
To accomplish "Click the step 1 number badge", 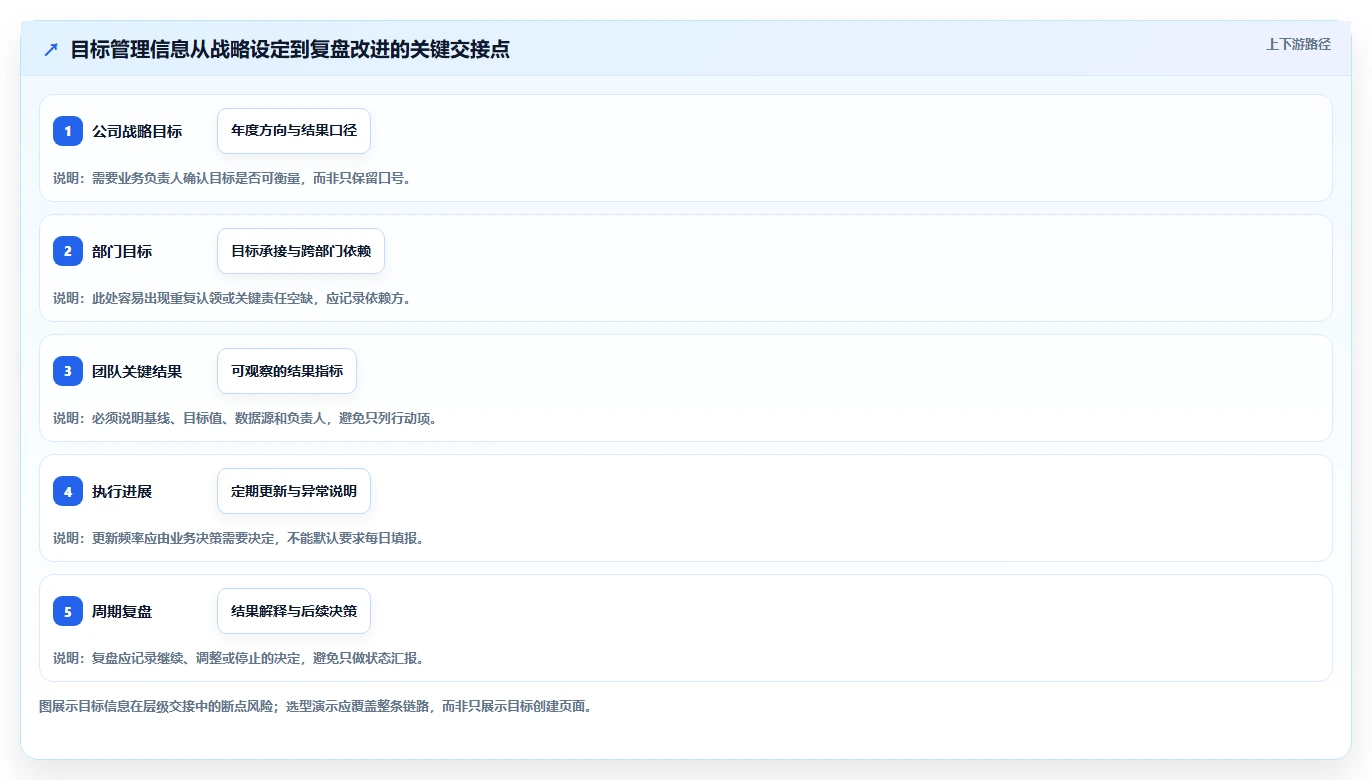I will click(68, 131).
